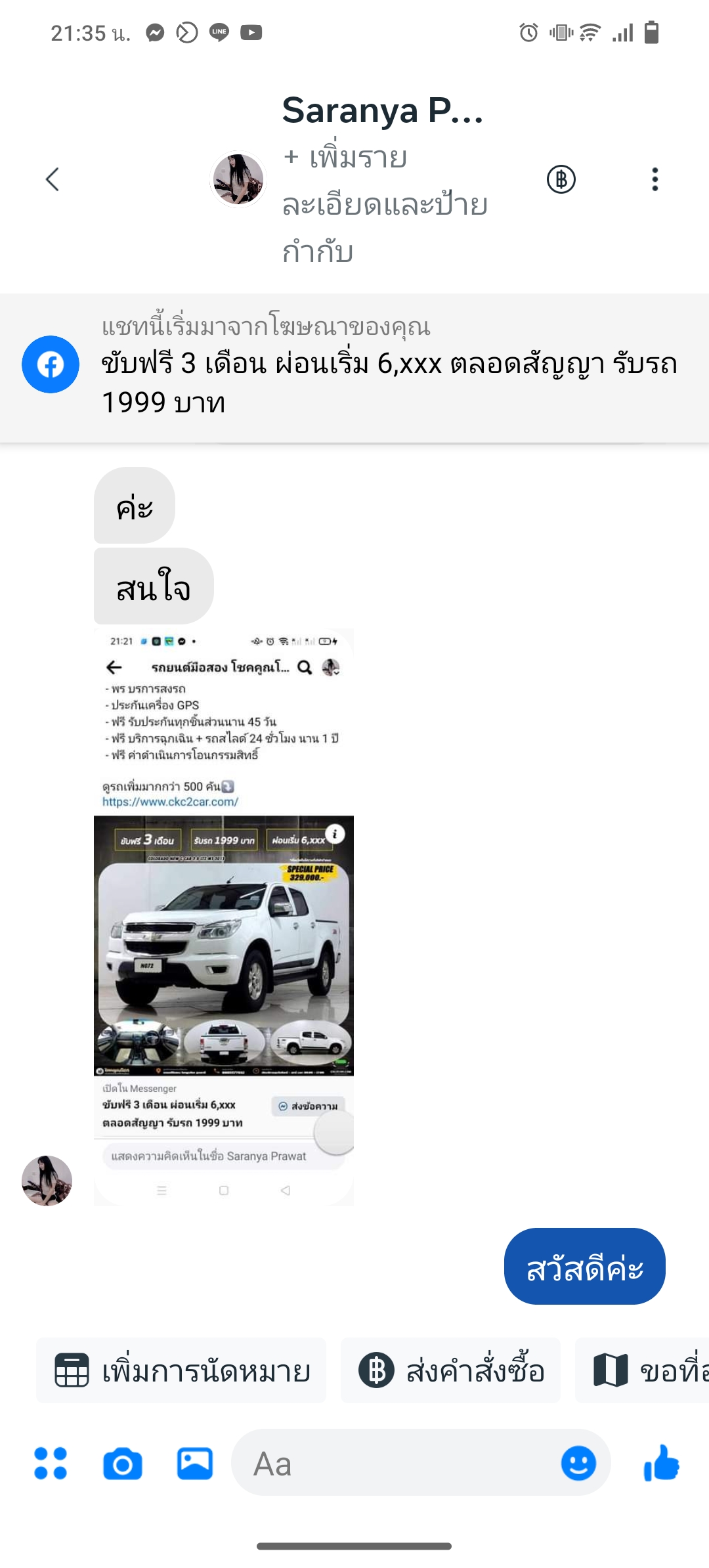Open the camera icon
This screenshot has width=709, height=1568.
point(123,1464)
